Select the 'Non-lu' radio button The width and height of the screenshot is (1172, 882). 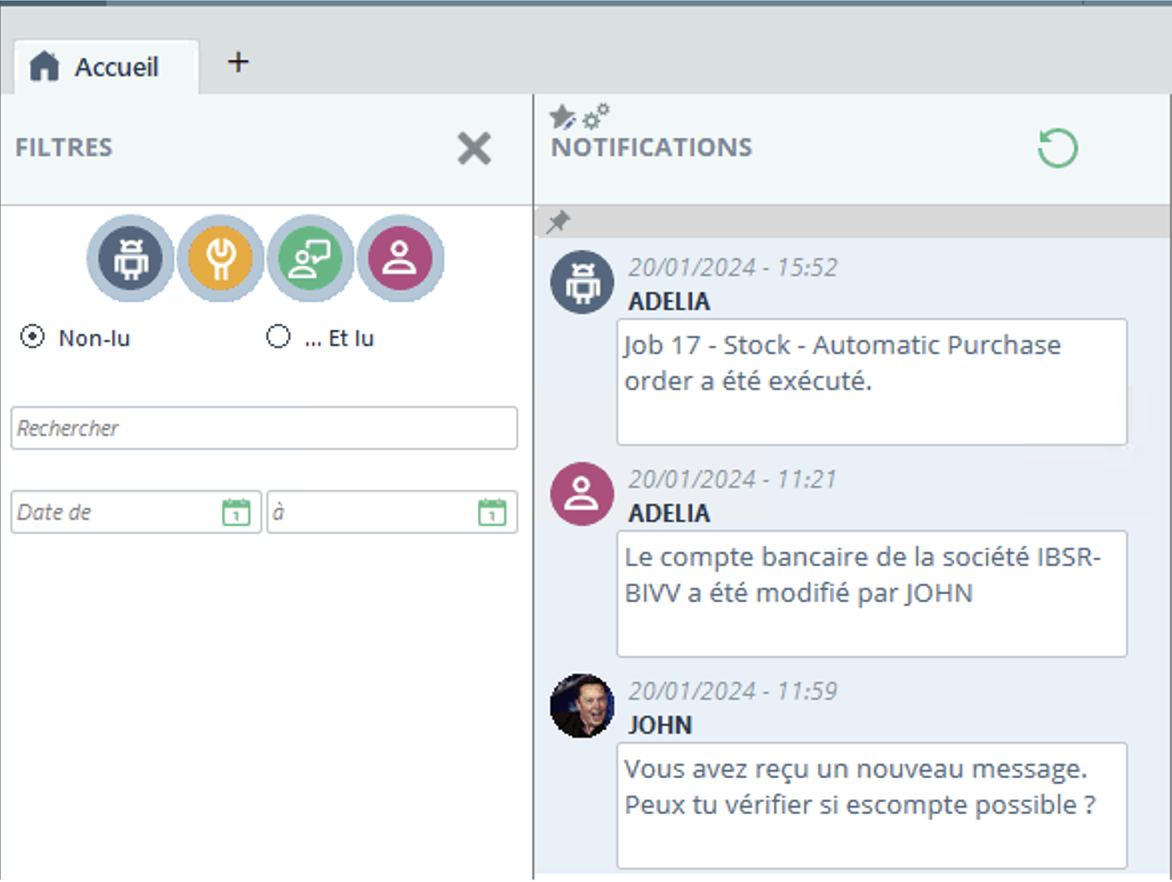(x=29, y=338)
